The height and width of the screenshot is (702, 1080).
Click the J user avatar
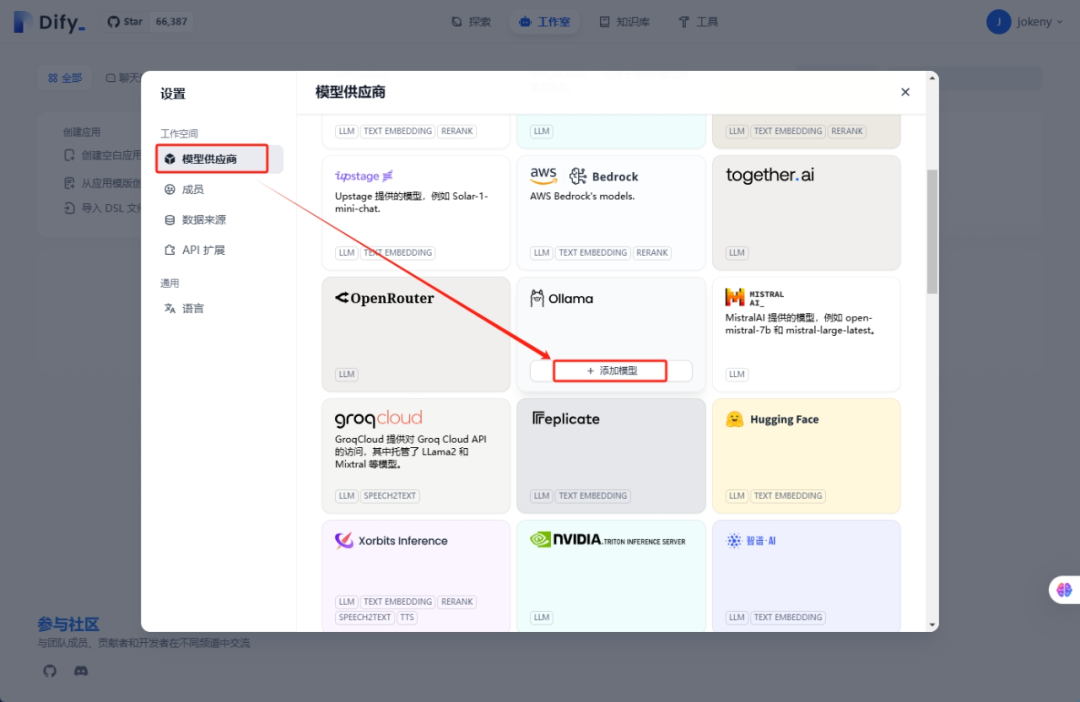coord(998,22)
